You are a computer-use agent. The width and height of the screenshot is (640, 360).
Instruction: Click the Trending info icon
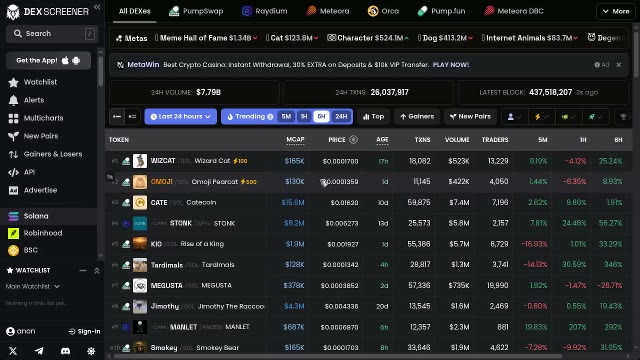tap(270, 117)
